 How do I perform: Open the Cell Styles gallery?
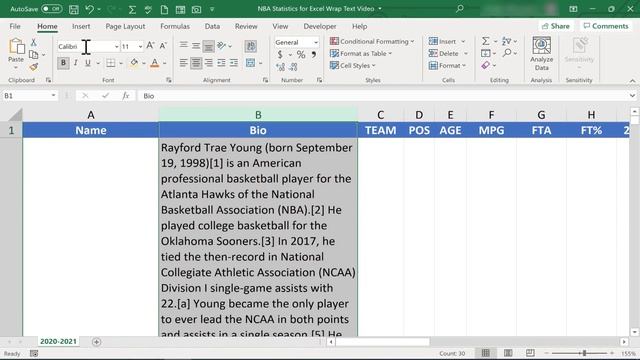click(x=353, y=65)
